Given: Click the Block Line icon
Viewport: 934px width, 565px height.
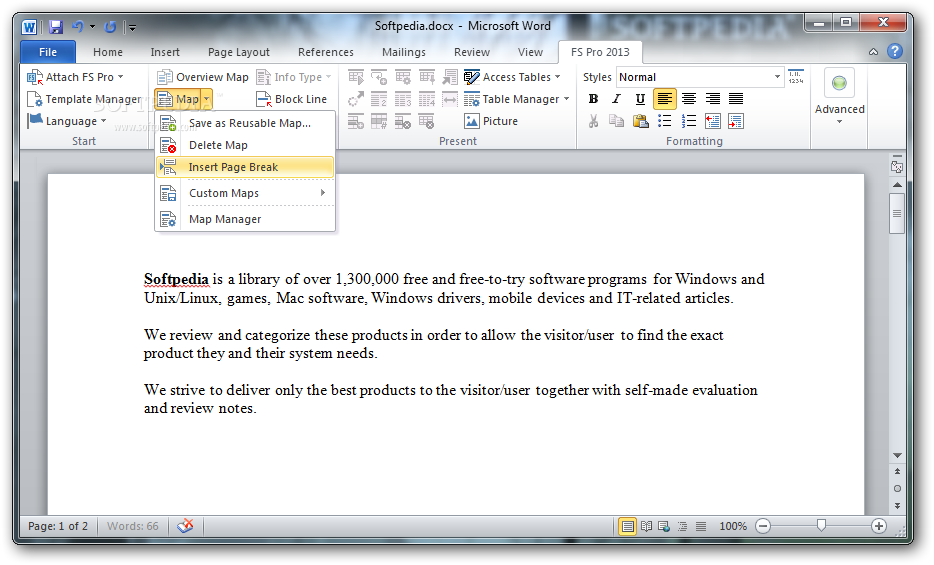Looking at the screenshot, I should (264, 99).
